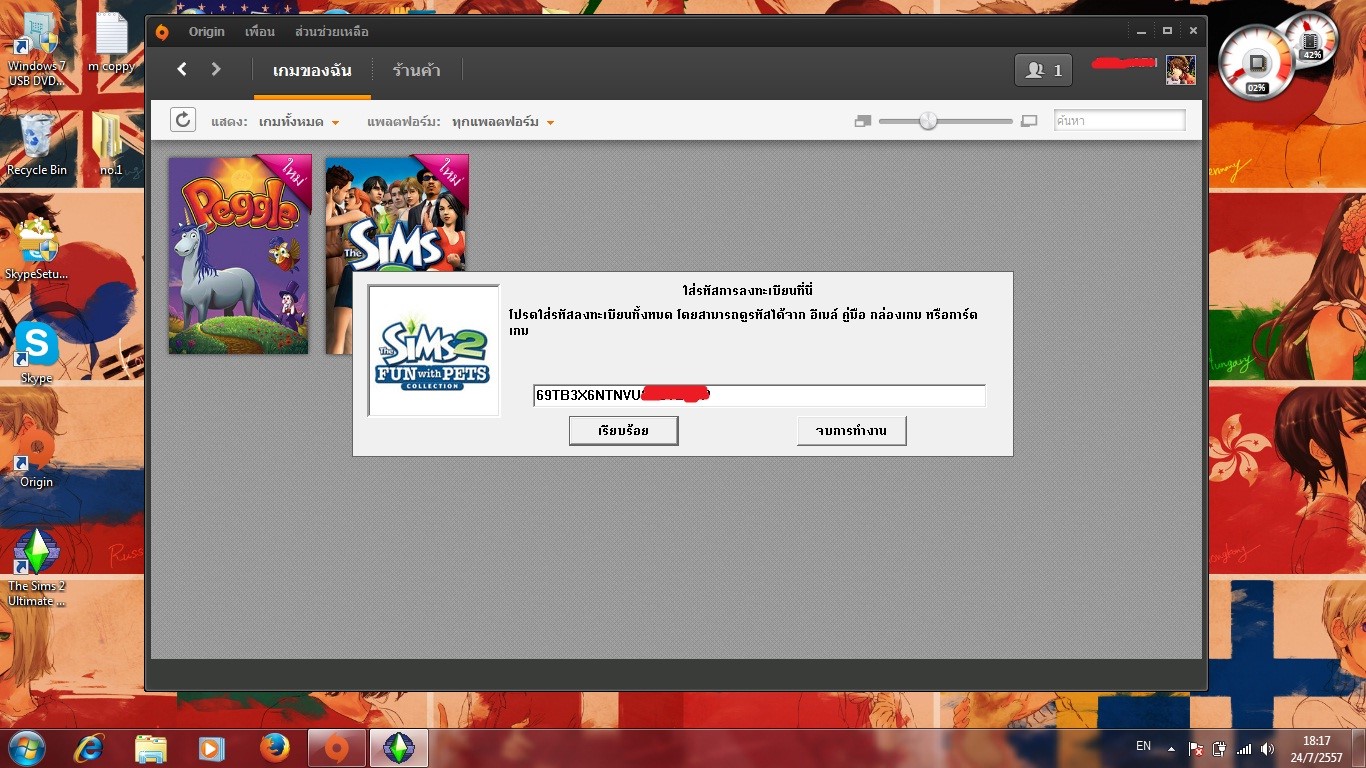The height and width of the screenshot is (768, 1366).
Task: Select the Origin desktop shortcut
Action: pos(37,457)
